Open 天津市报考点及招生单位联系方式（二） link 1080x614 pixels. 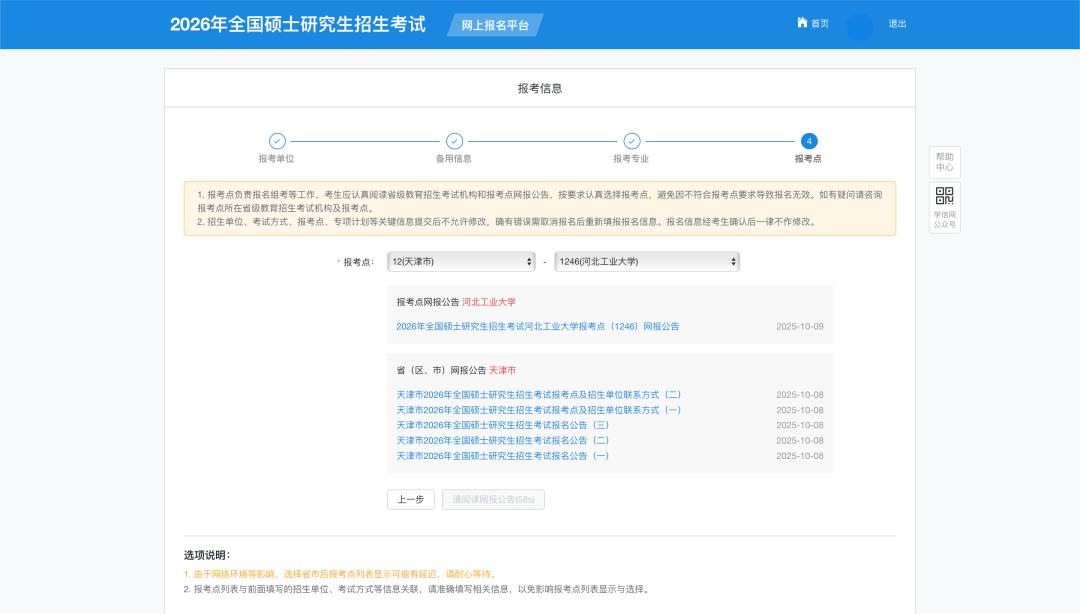538,395
